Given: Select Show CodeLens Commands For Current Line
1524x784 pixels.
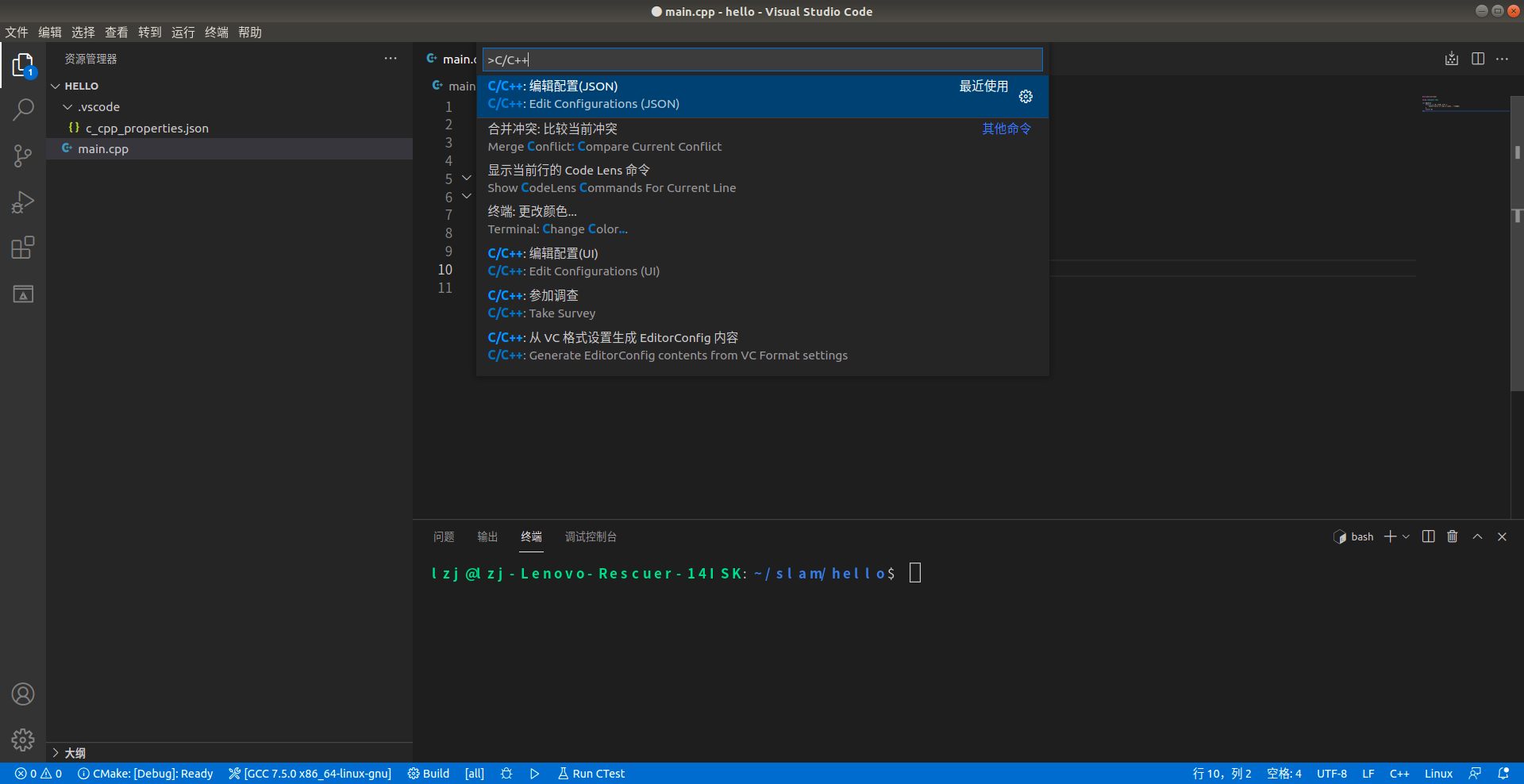Looking at the screenshot, I should click(x=762, y=179).
